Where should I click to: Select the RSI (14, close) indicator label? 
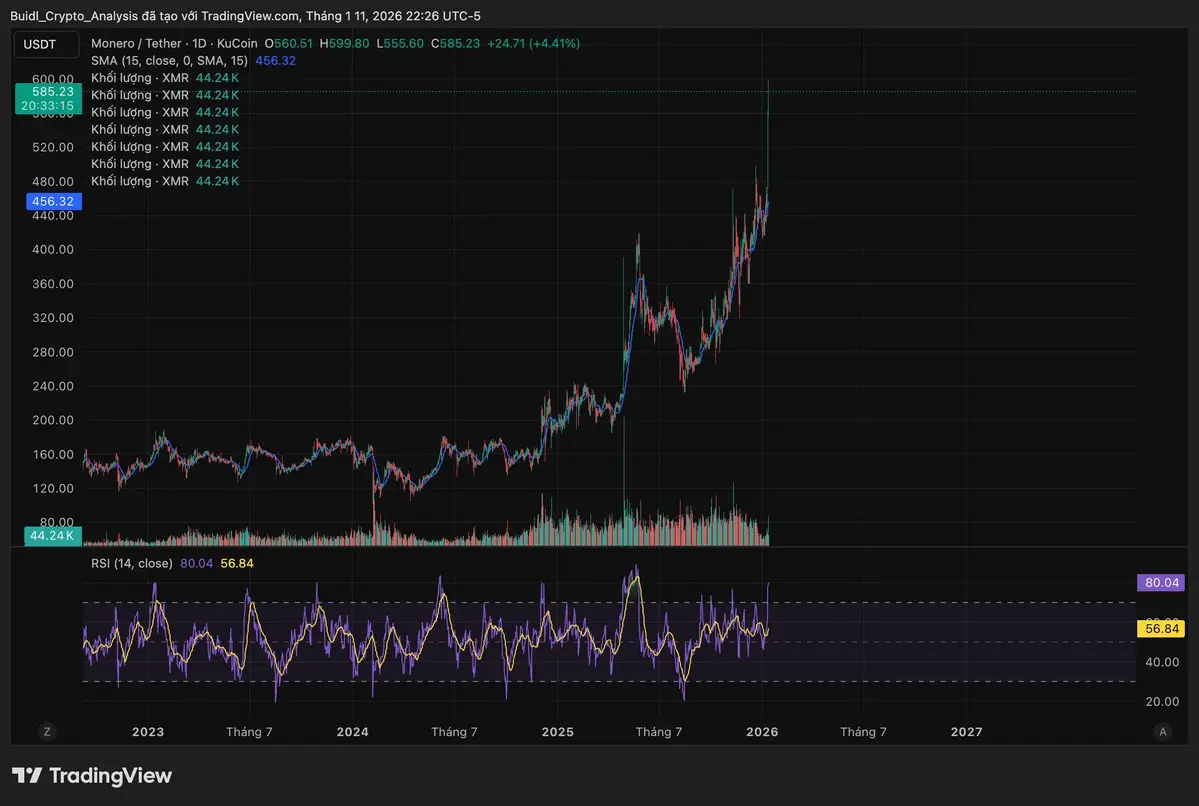tap(131, 563)
